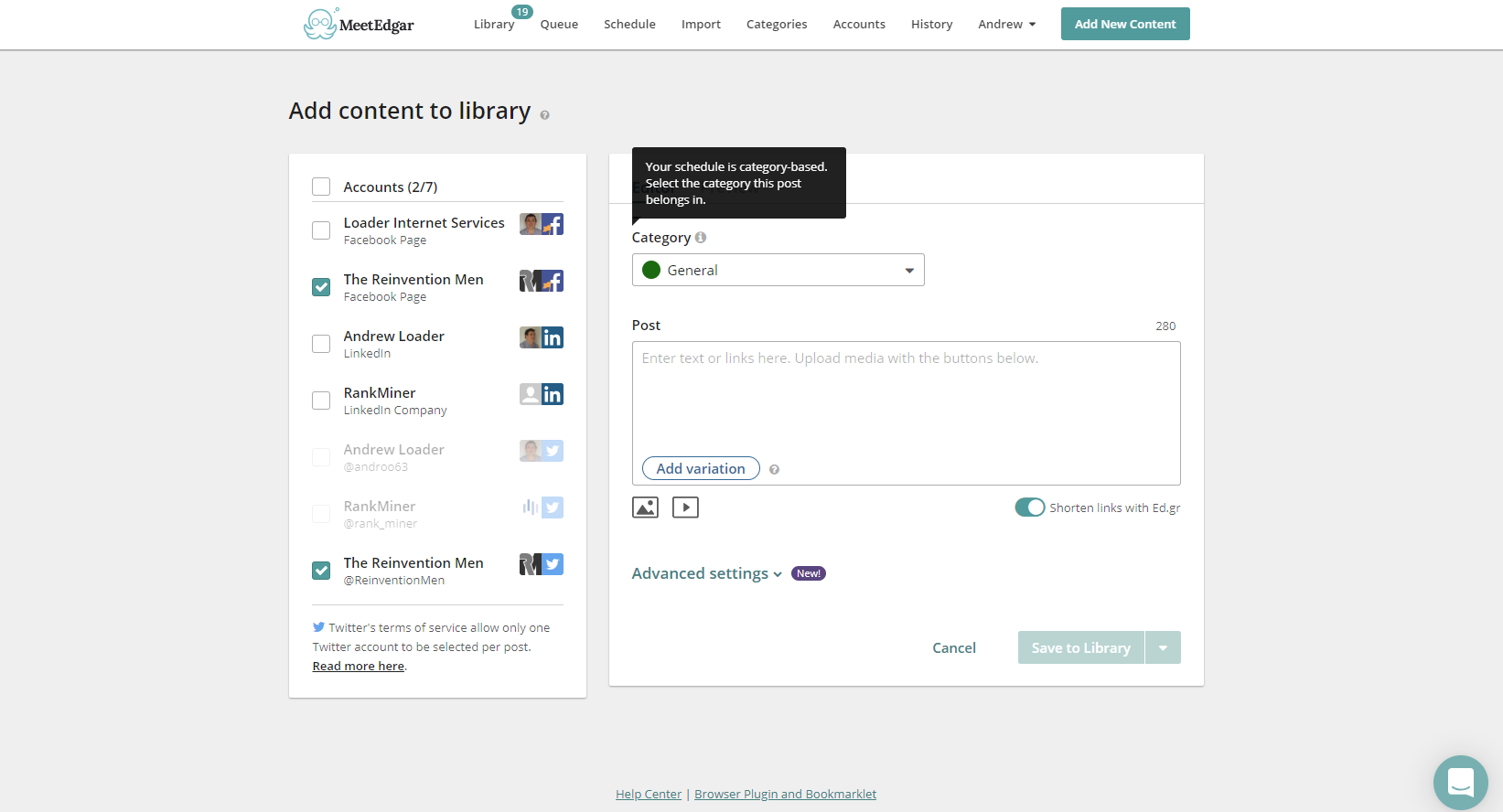Click the Facebook Page label under Loader Internet Services
Viewport: 1503px width, 812px height.
385,240
